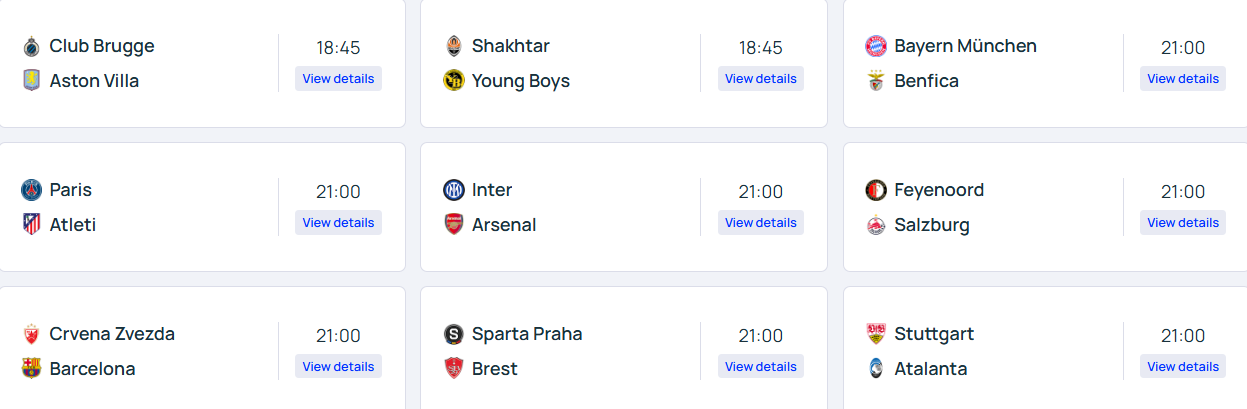Click the Paris Saint-Germain crest
The image size is (1247, 409).
pos(31,190)
